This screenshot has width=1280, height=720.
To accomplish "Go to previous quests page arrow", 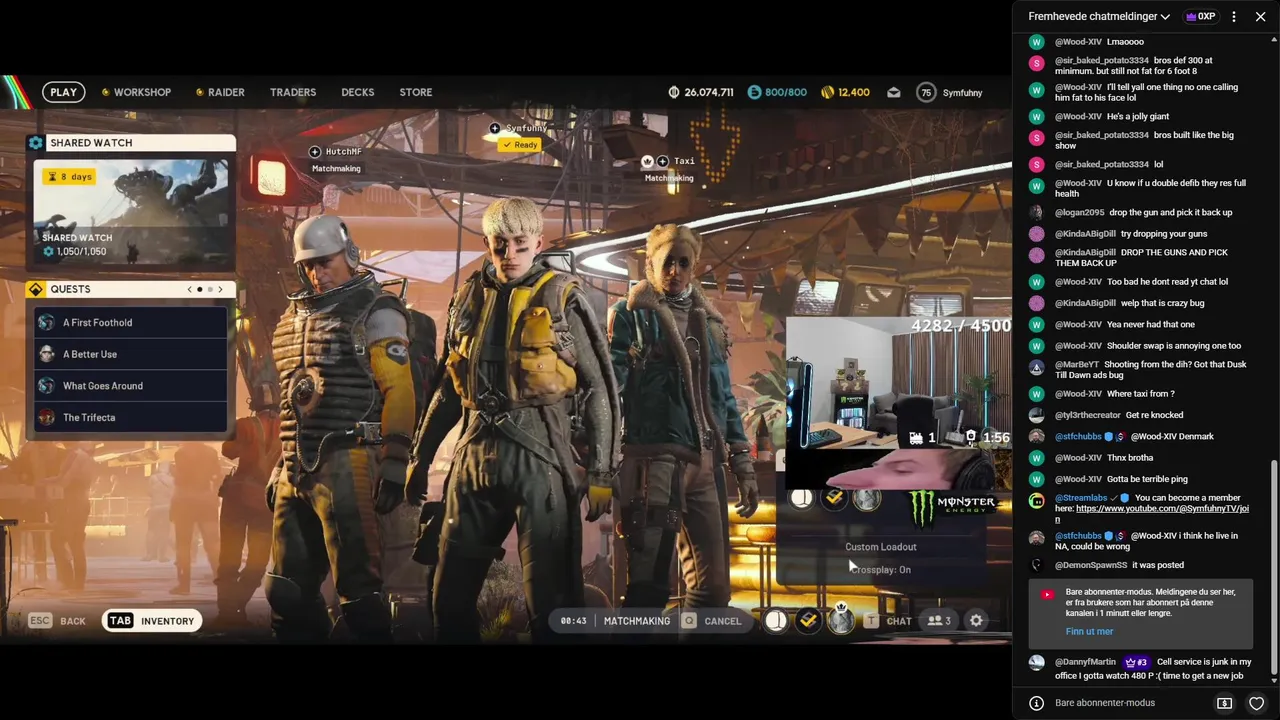I will pos(189,289).
